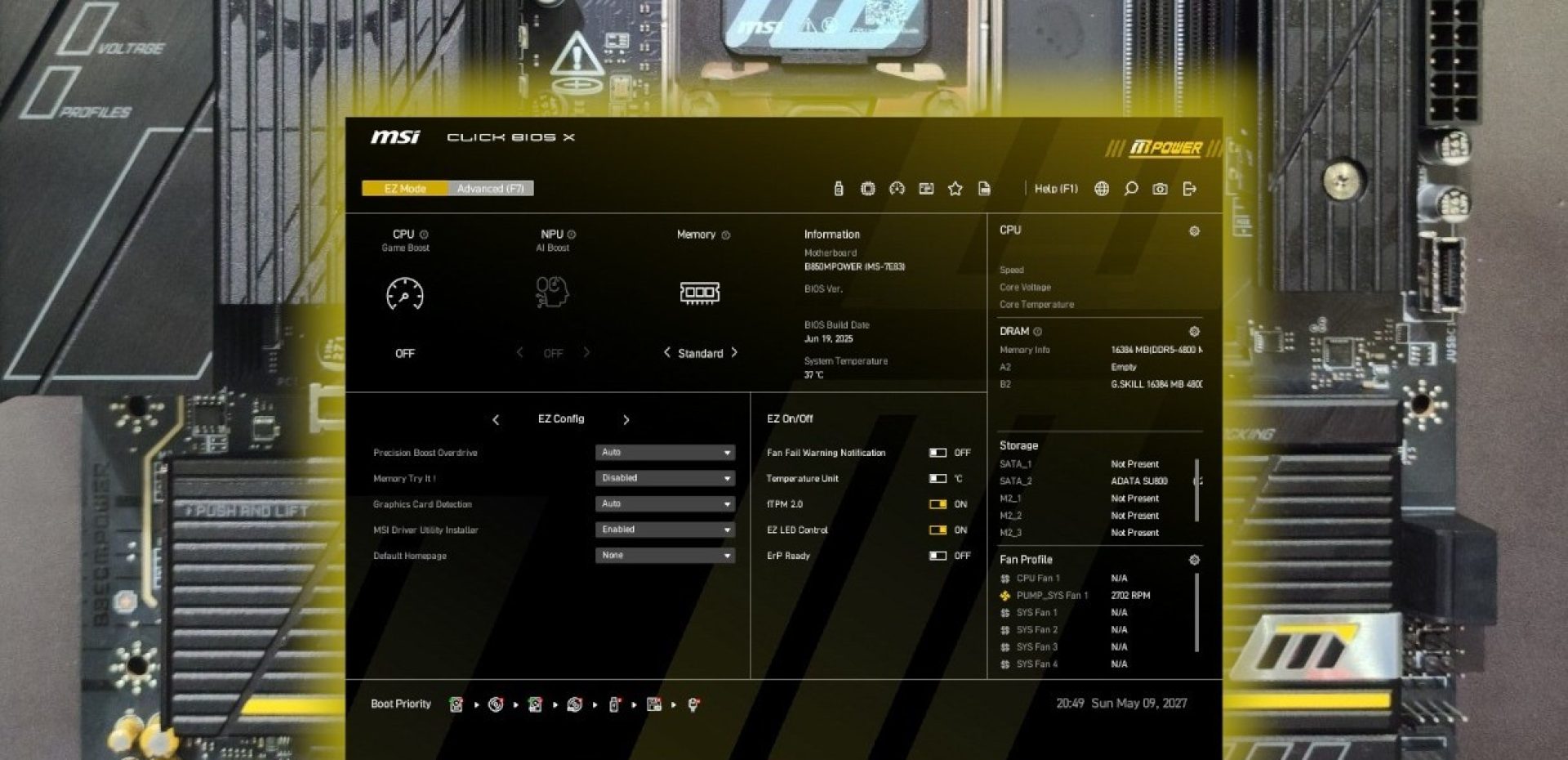Enable the ErP Ready switch

click(938, 556)
